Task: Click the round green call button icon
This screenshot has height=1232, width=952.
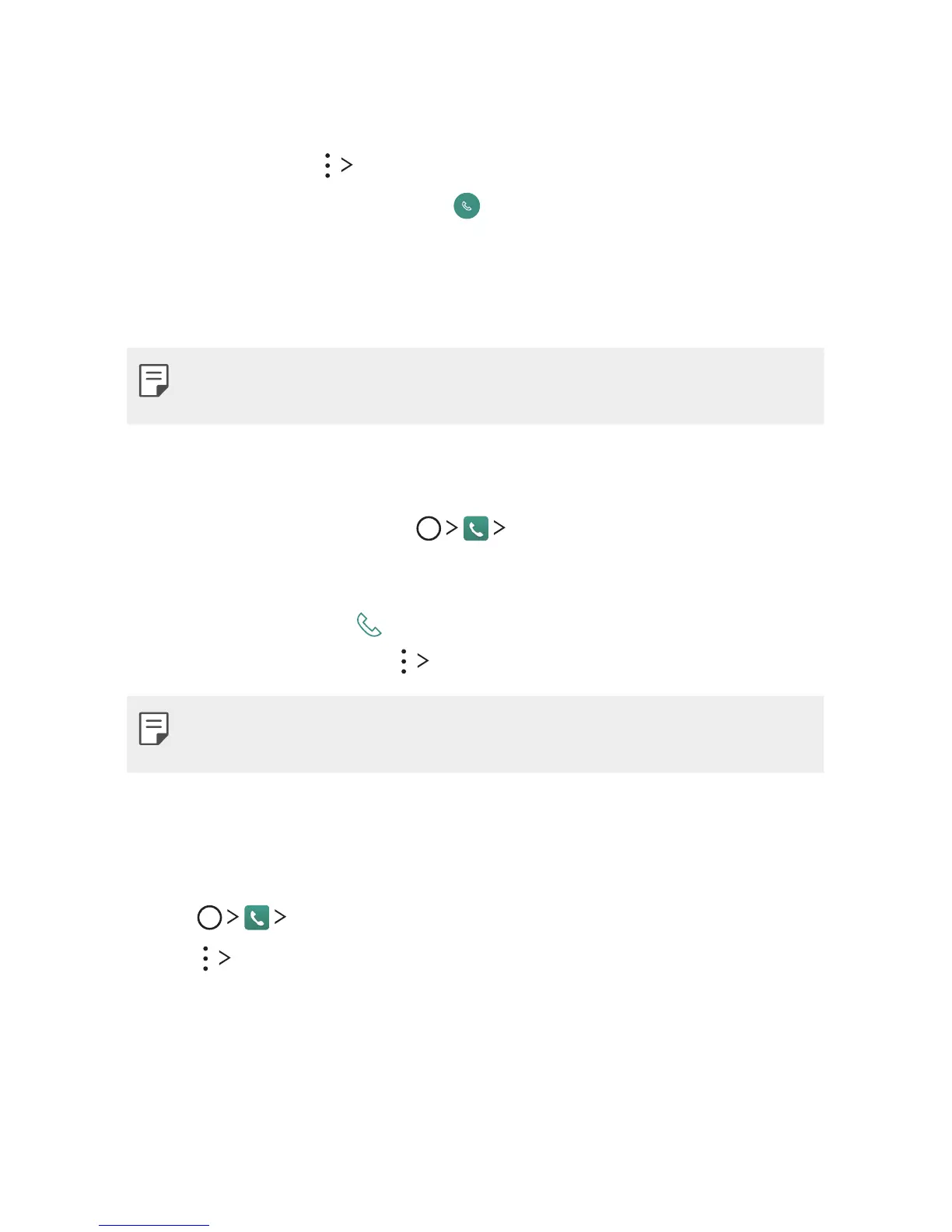Action: (x=467, y=206)
